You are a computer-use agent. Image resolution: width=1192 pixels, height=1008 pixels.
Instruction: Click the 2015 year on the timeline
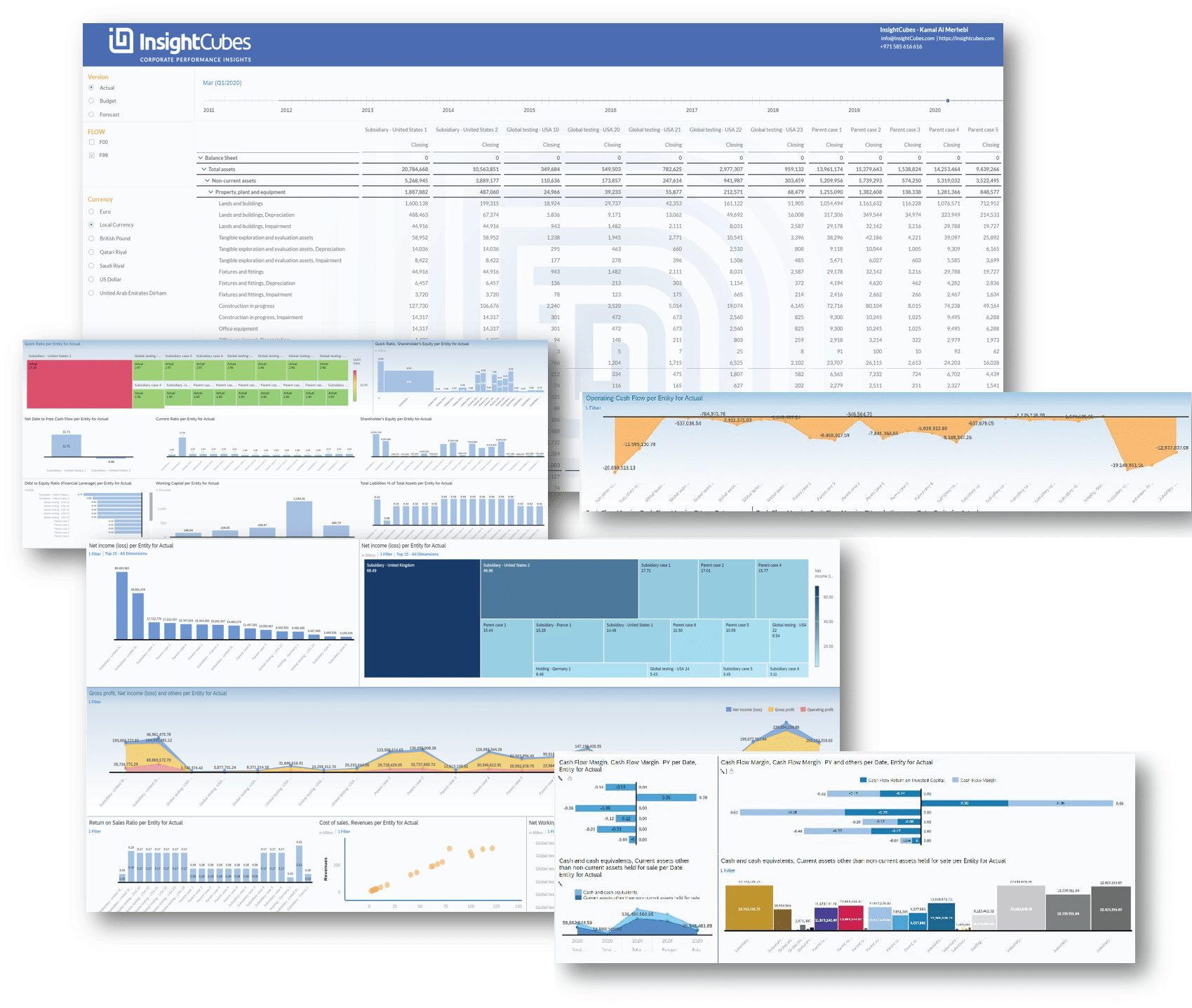[530, 110]
